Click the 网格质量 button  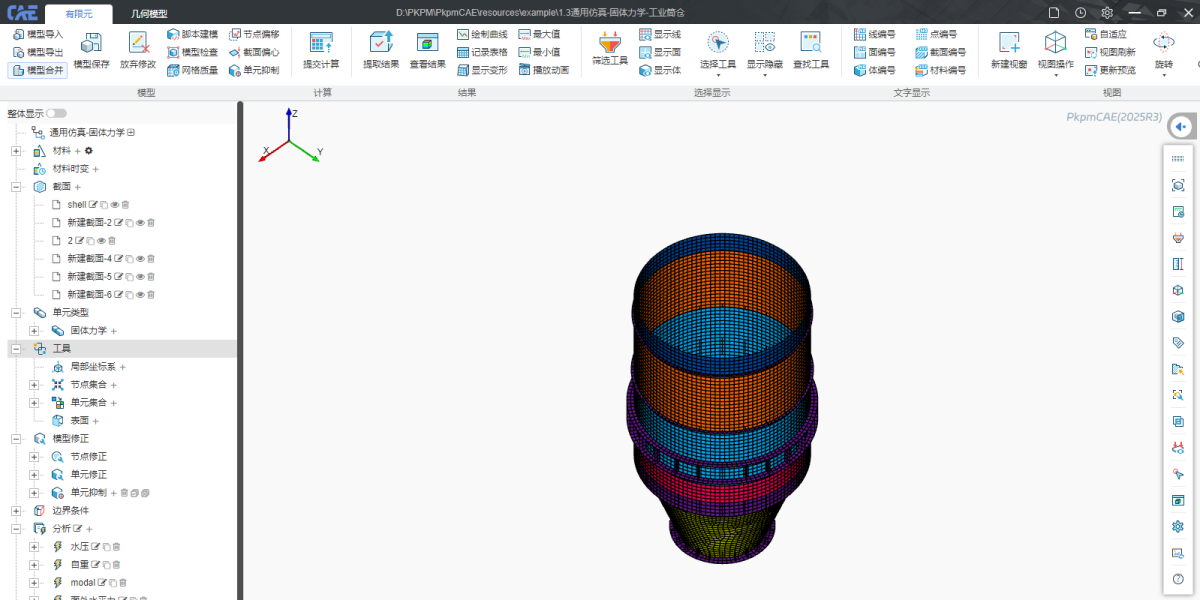pyautogui.click(x=192, y=70)
